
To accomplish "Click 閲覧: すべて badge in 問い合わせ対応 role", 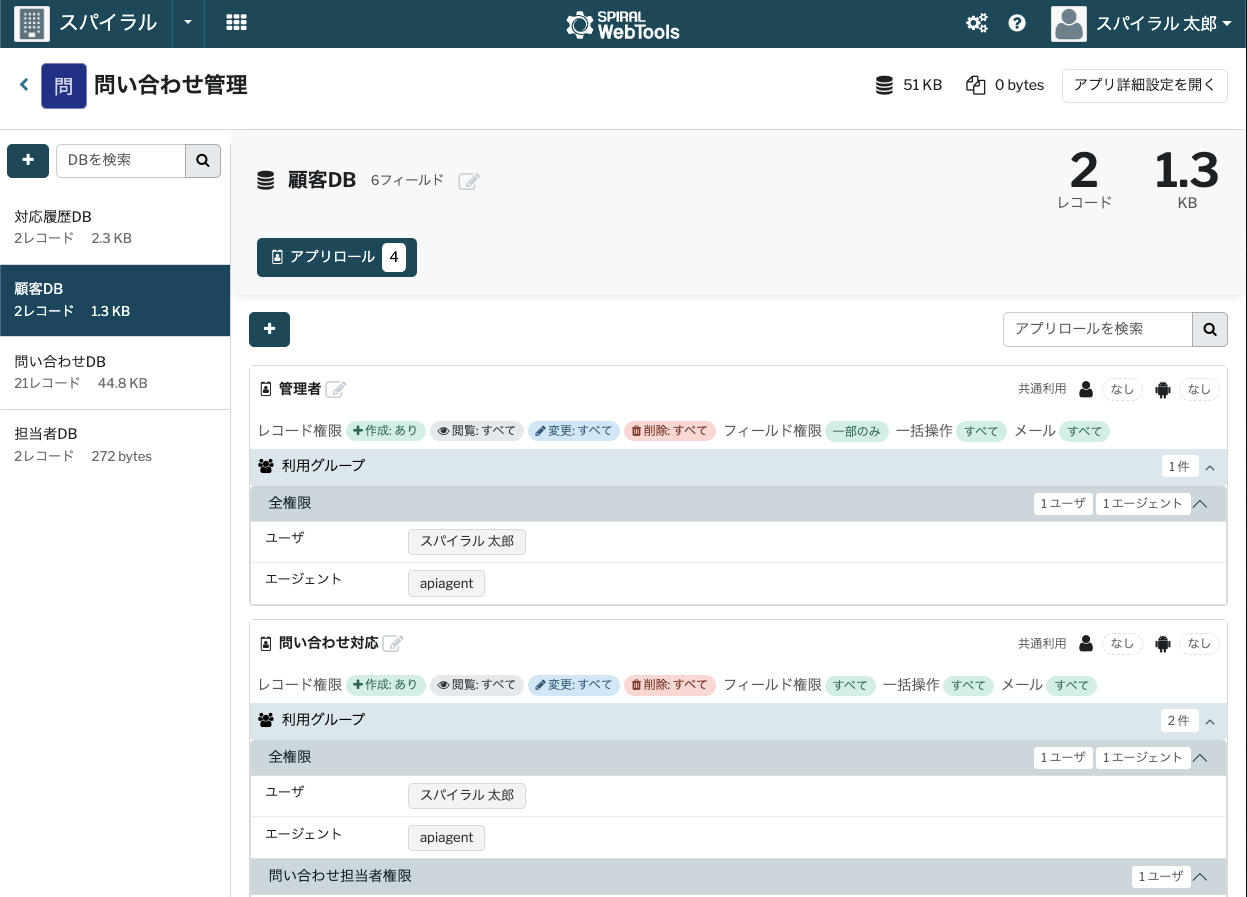I will 477,685.
